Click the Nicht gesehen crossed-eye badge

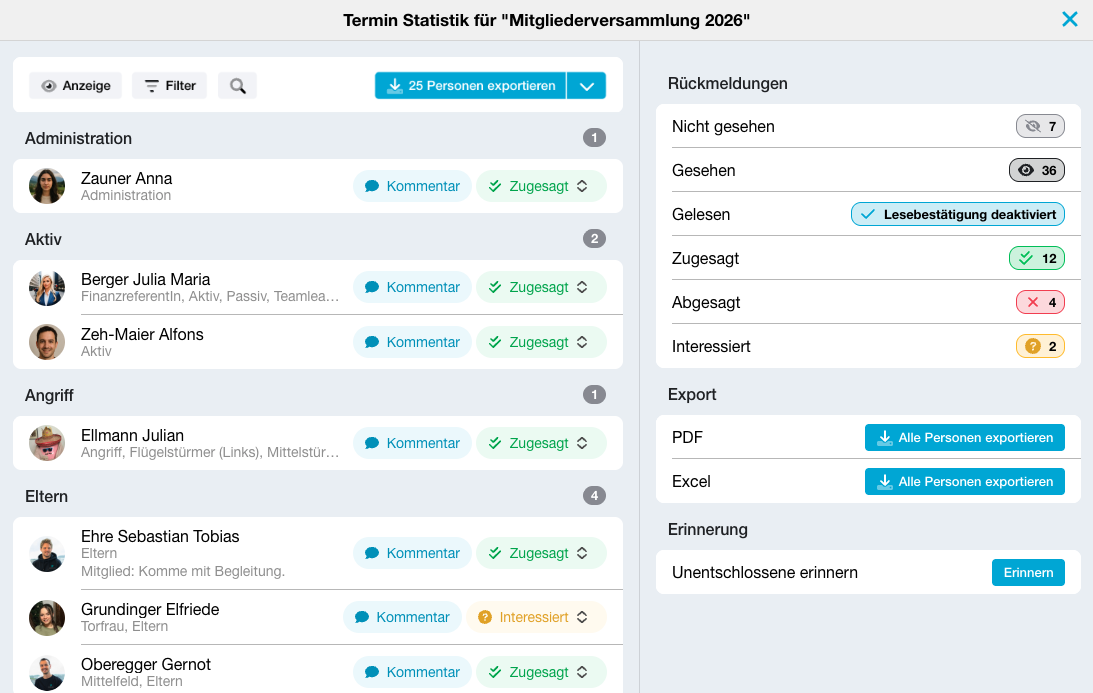(1040, 126)
